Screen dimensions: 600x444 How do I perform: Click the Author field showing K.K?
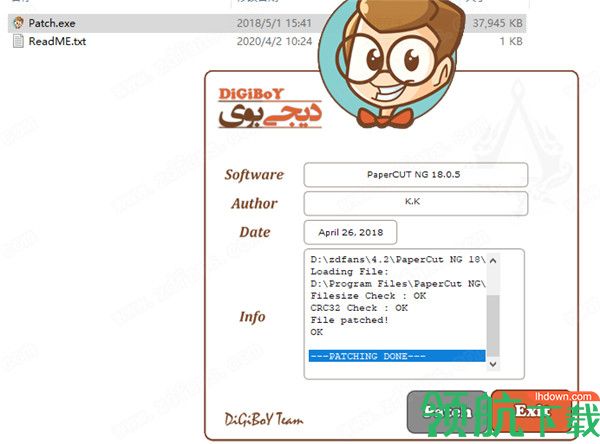pos(416,203)
